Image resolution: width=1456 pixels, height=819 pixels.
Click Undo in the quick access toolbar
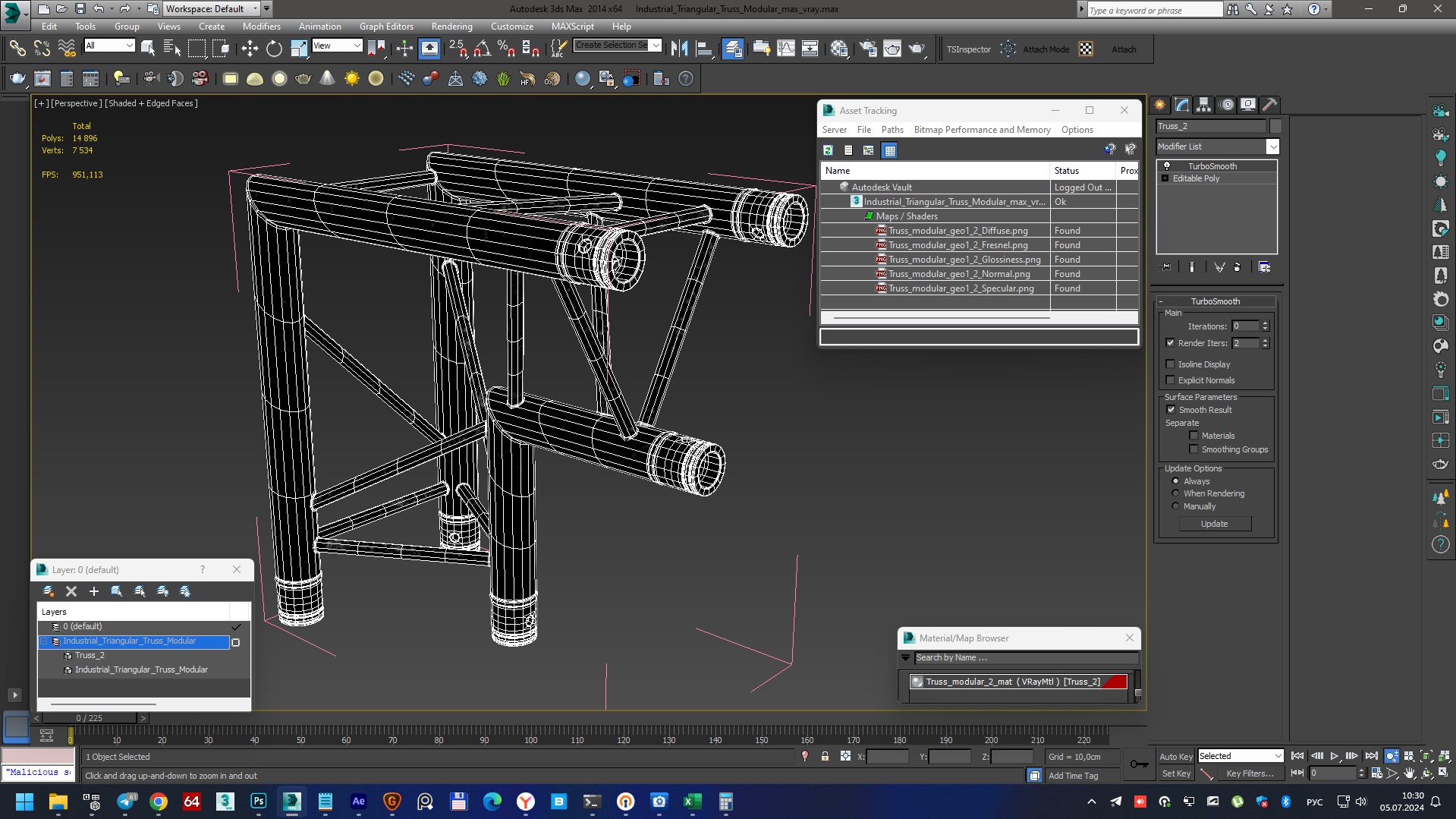[x=99, y=8]
